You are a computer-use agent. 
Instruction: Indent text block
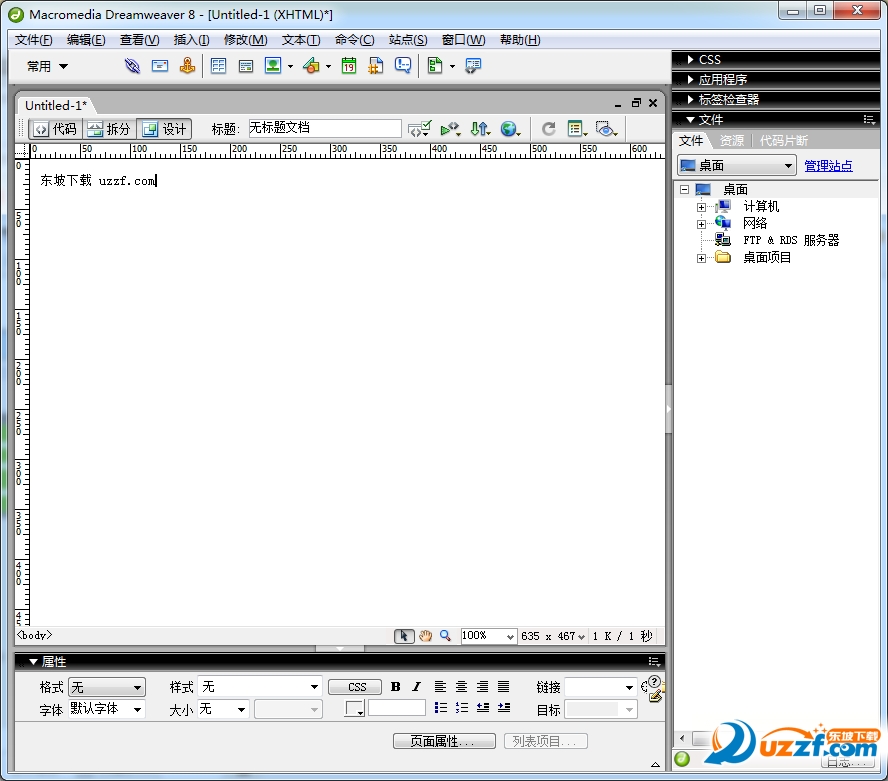[504, 708]
